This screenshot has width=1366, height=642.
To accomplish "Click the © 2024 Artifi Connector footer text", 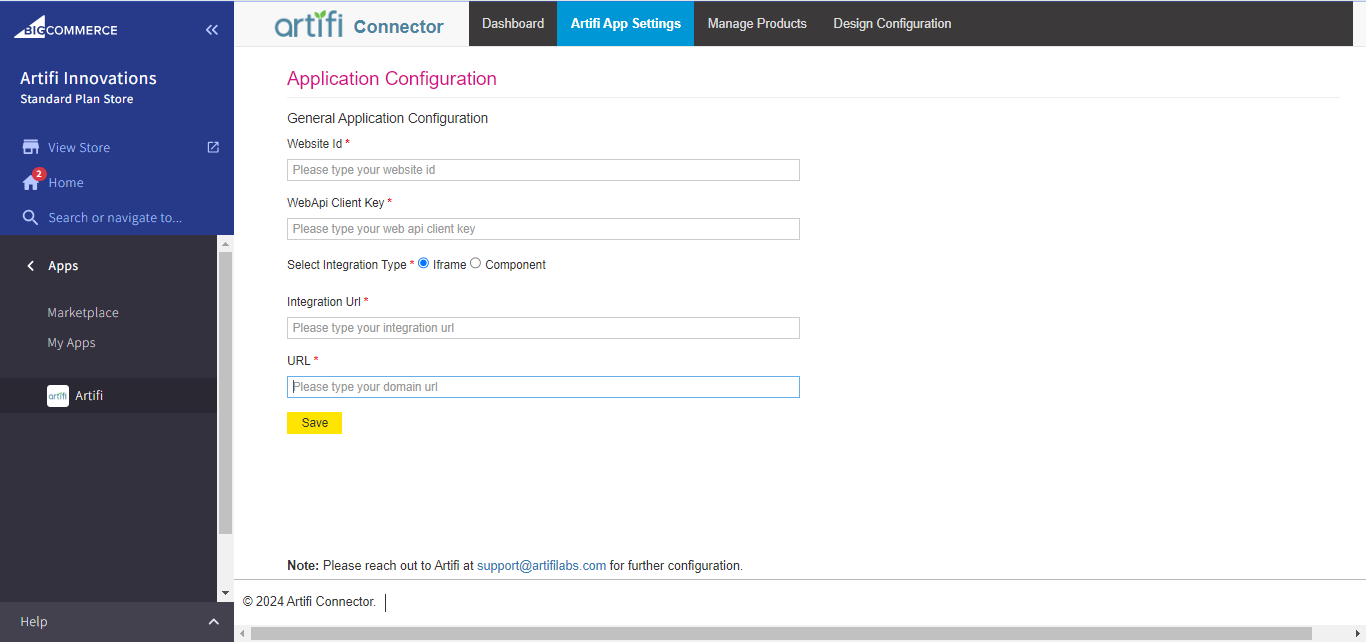I will (309, 601).
